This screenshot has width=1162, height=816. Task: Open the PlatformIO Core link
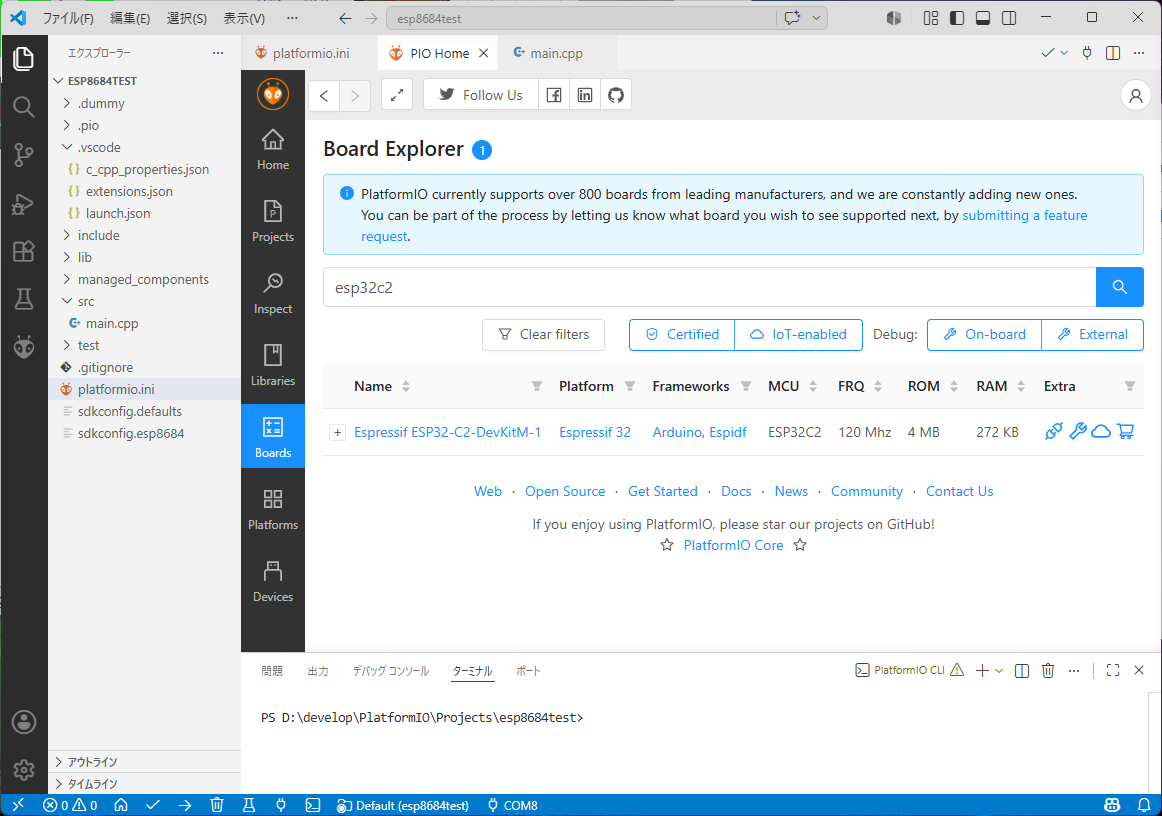click(x=733, y=545)
